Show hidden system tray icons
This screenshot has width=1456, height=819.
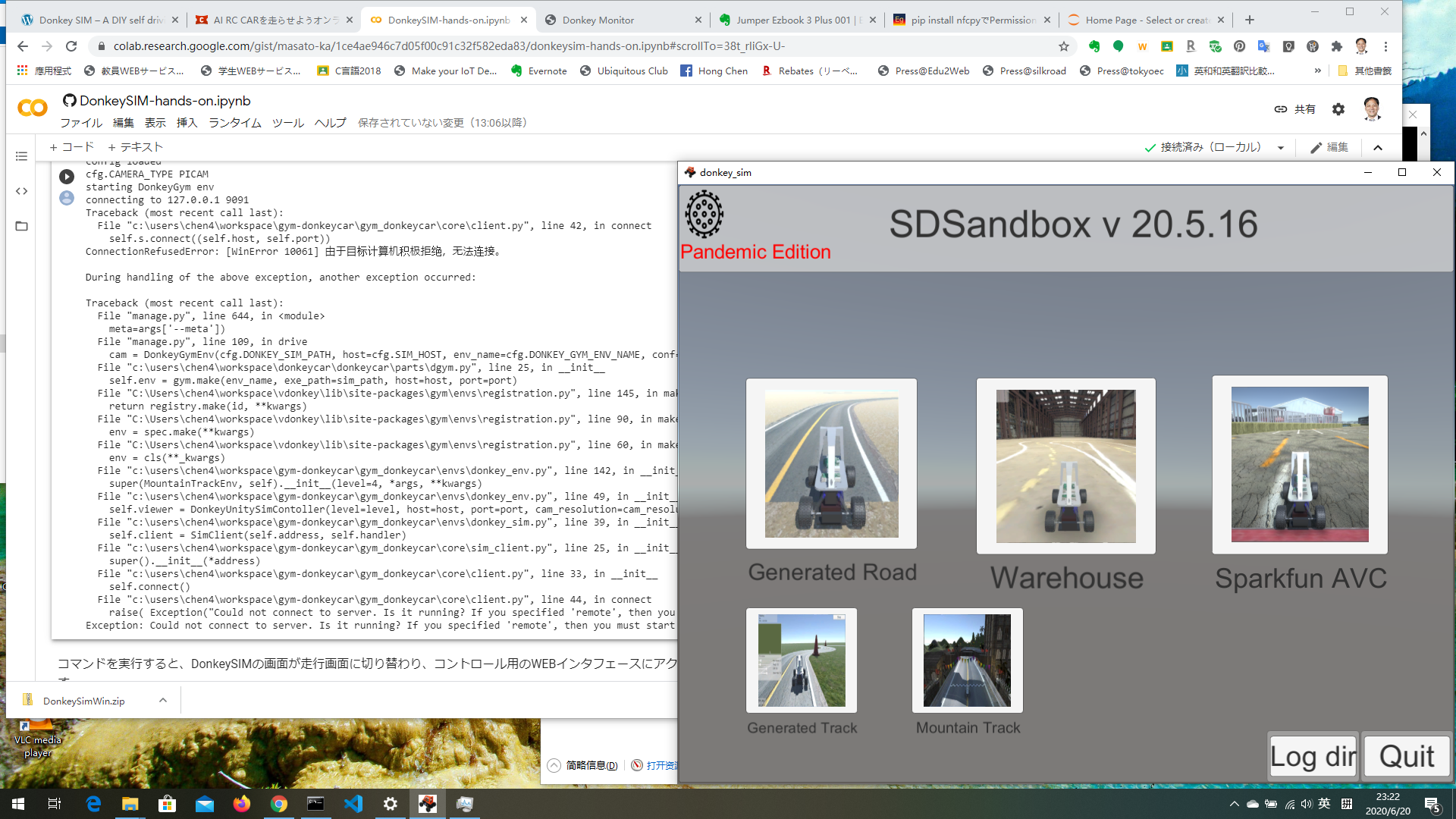[x=1234, y=804]
